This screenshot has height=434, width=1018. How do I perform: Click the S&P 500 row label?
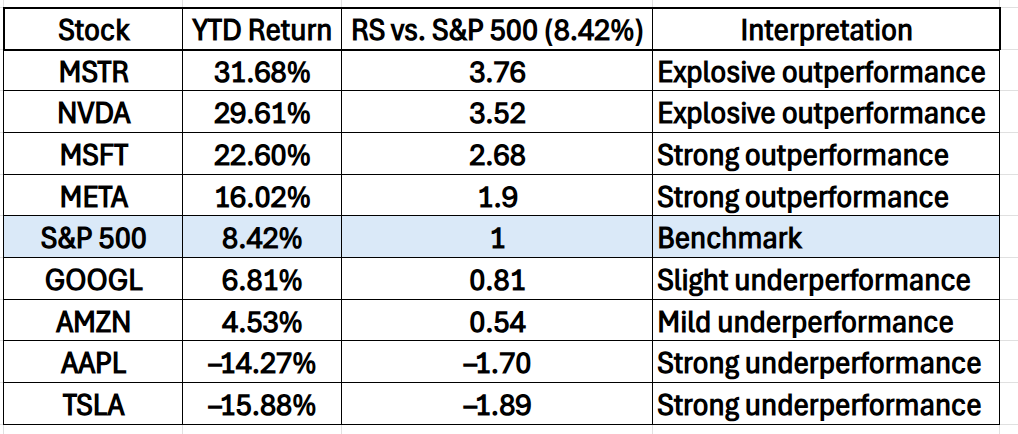(x=93, y=239)
